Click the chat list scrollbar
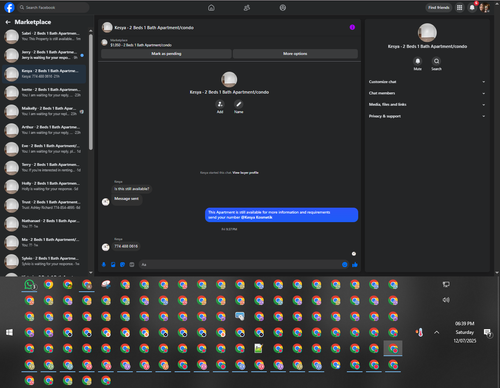This screenshot has height=388, width=500. (x=91, y=92)
